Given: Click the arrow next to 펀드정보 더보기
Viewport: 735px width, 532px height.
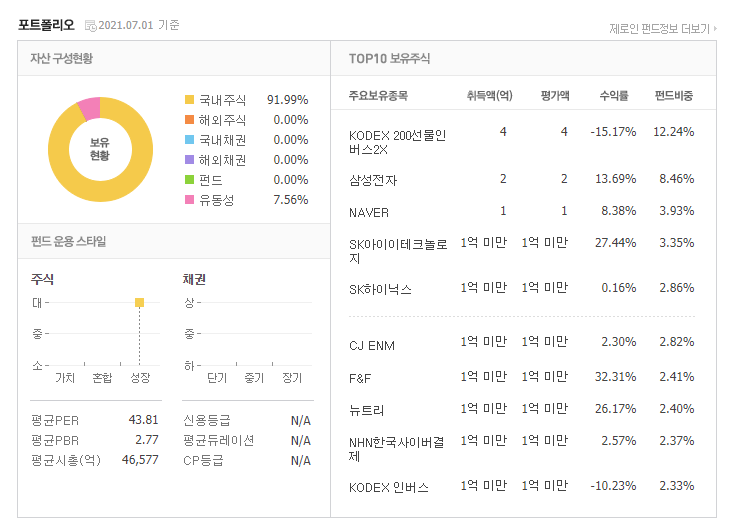Looking at the screenshot, I should [715, 29].
